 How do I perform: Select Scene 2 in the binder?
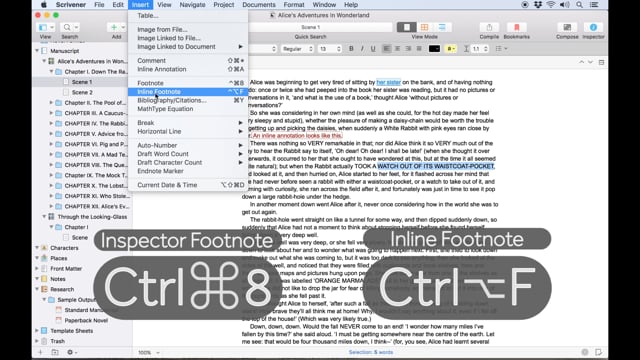tap(82, 92)
